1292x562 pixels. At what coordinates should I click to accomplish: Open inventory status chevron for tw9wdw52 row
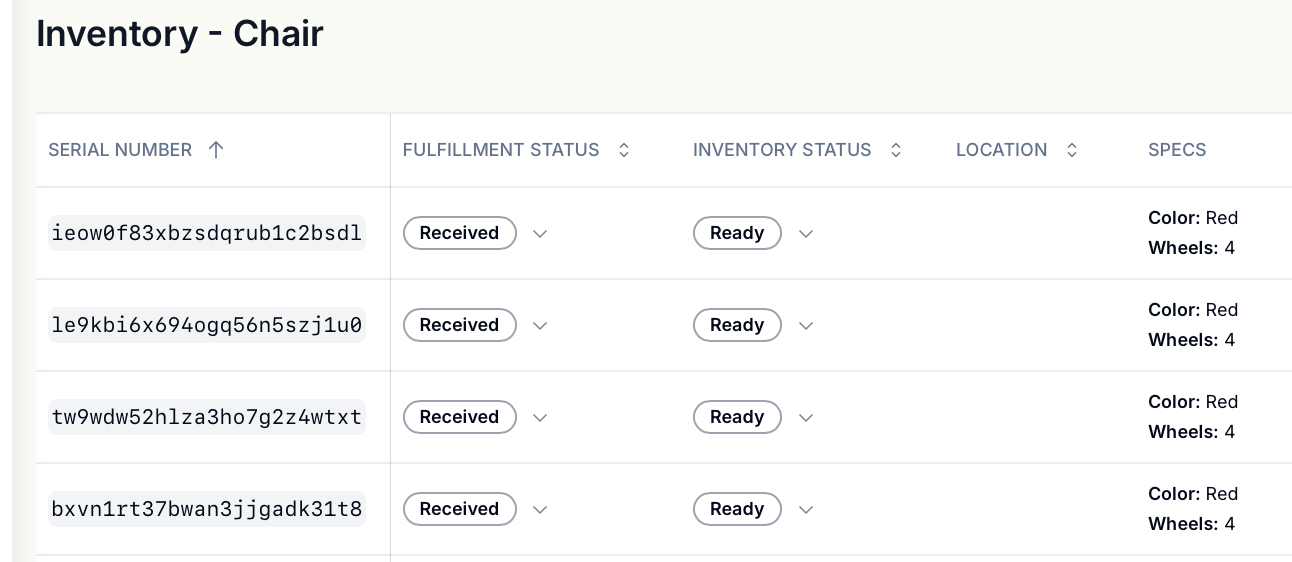(x=806, y=417)
